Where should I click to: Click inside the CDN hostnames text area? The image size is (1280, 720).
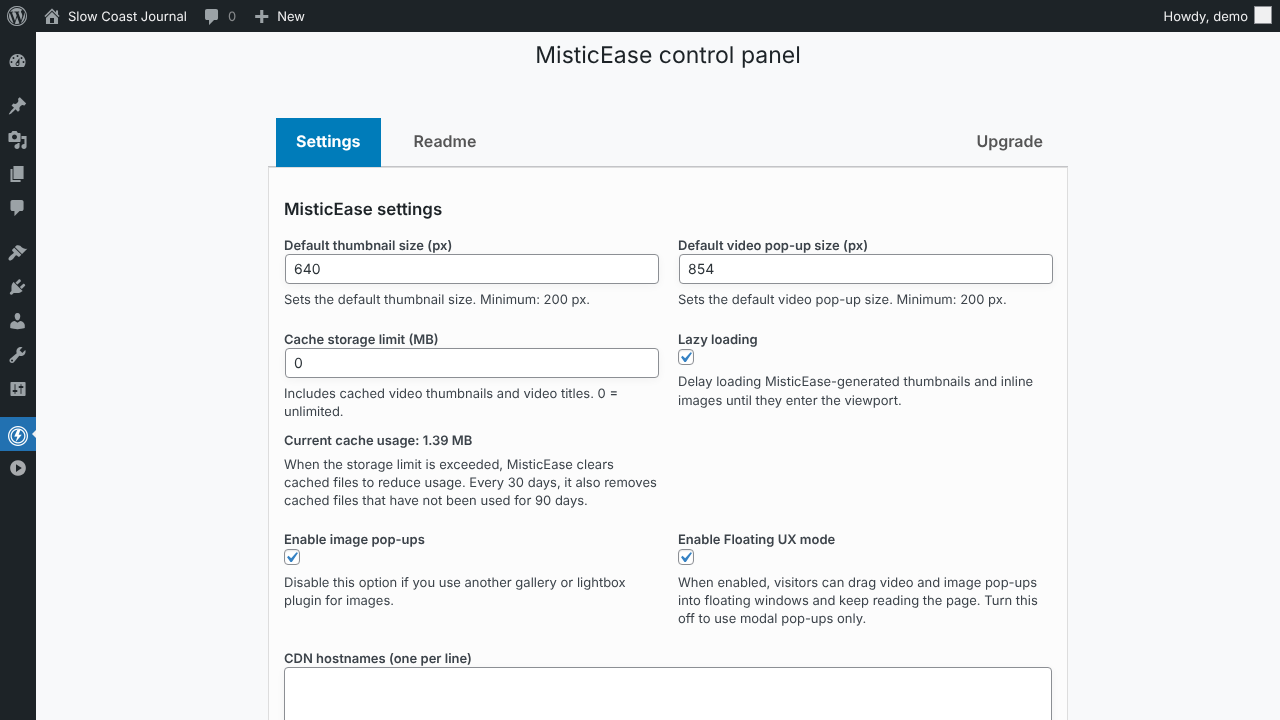point(668,694)
